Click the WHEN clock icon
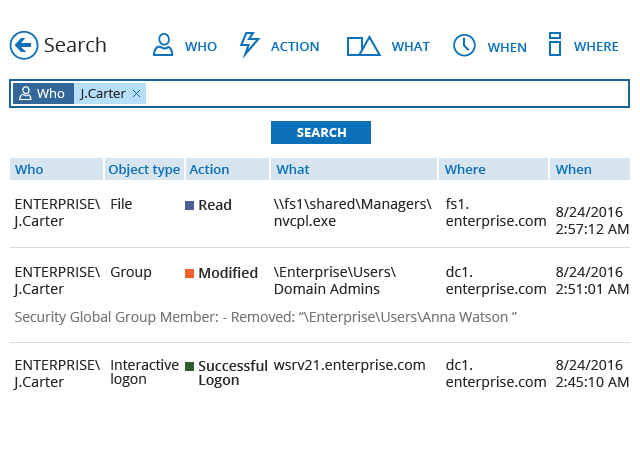 click(464, 45)
